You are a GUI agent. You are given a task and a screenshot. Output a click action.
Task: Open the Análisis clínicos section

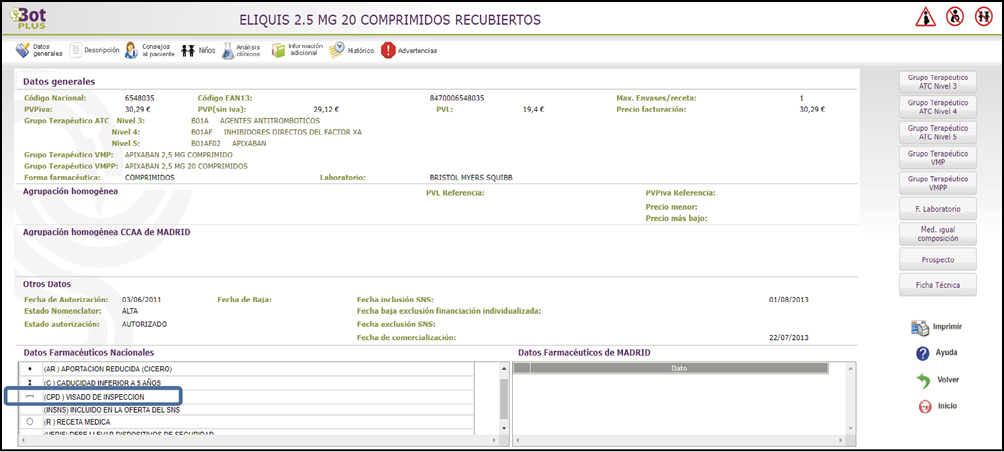(x=240, y=50)
